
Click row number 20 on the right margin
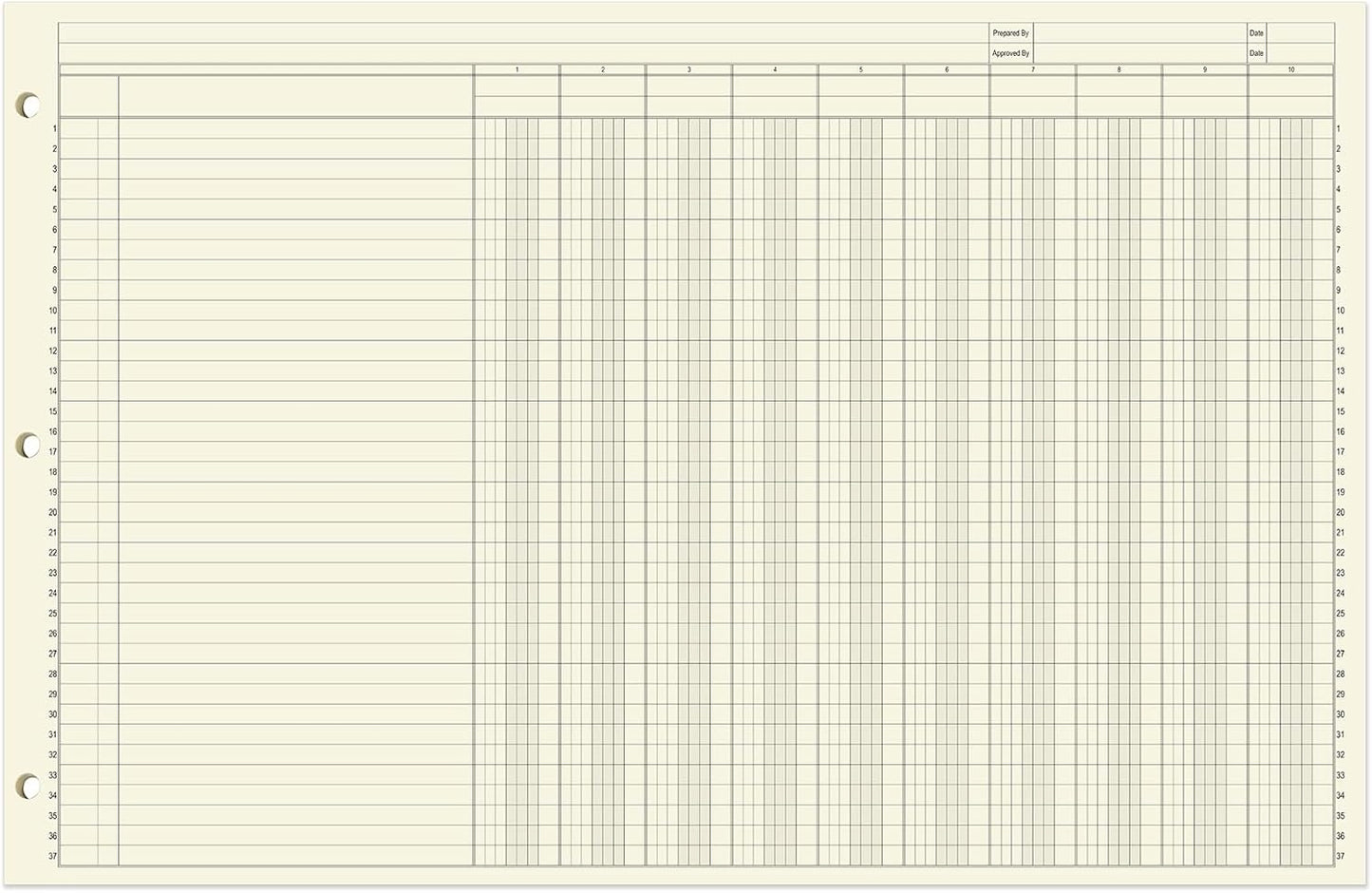coord(1340,512)
